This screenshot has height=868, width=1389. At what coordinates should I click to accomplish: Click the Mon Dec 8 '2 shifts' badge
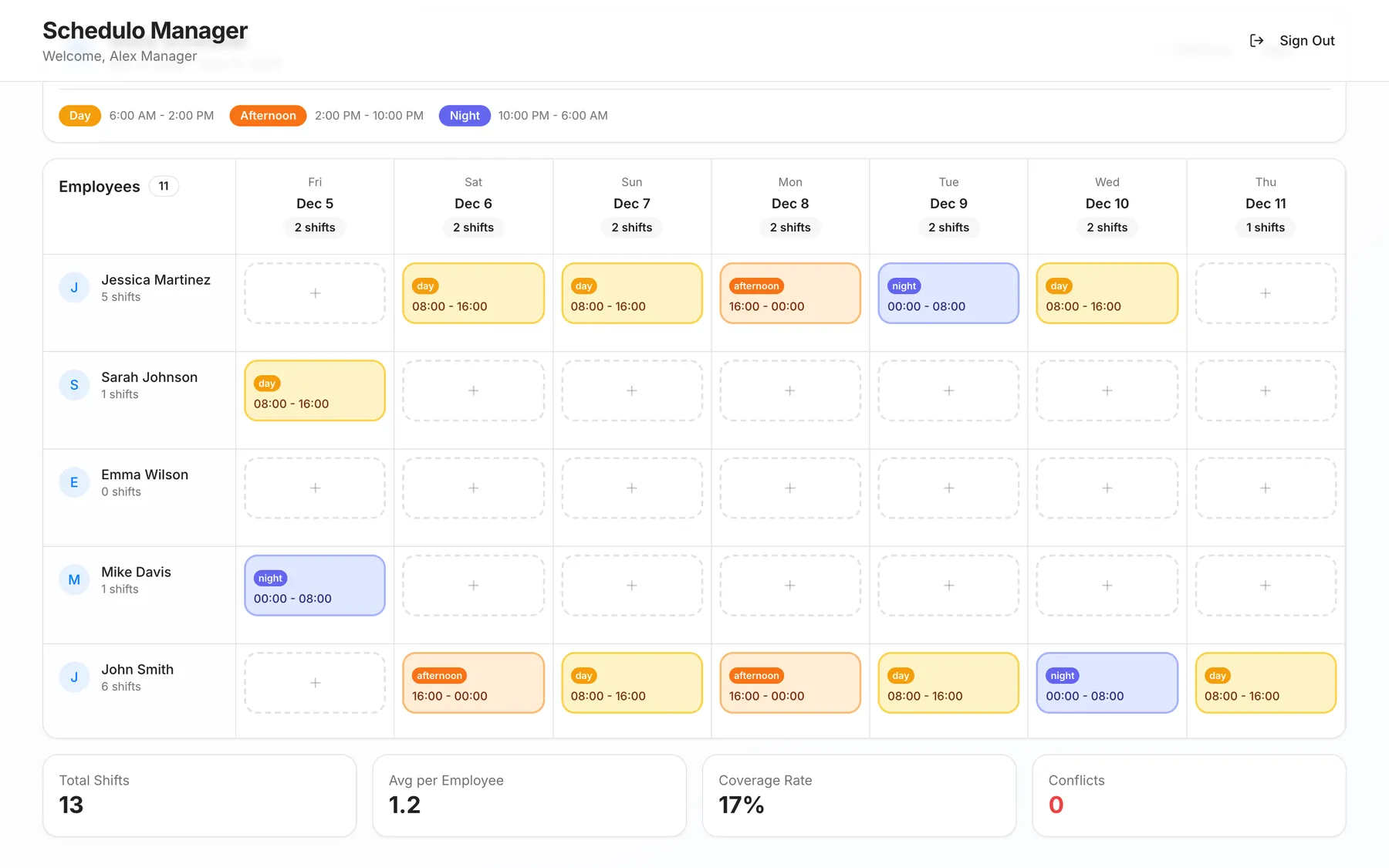tap(790, 228)
